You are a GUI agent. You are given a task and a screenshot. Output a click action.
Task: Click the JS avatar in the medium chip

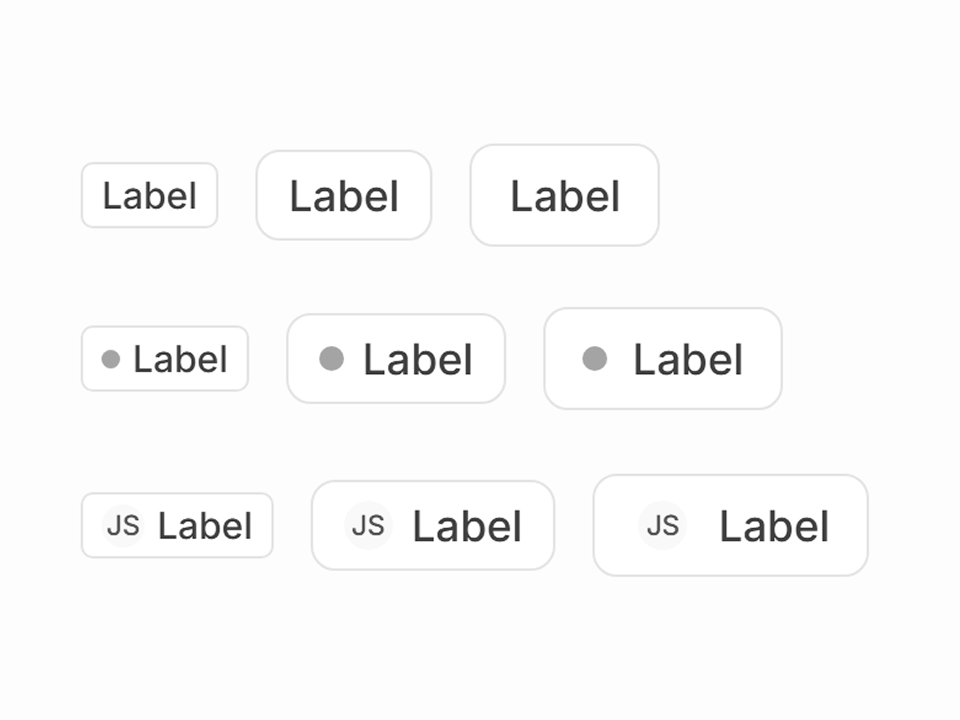(x=368, y=525)
